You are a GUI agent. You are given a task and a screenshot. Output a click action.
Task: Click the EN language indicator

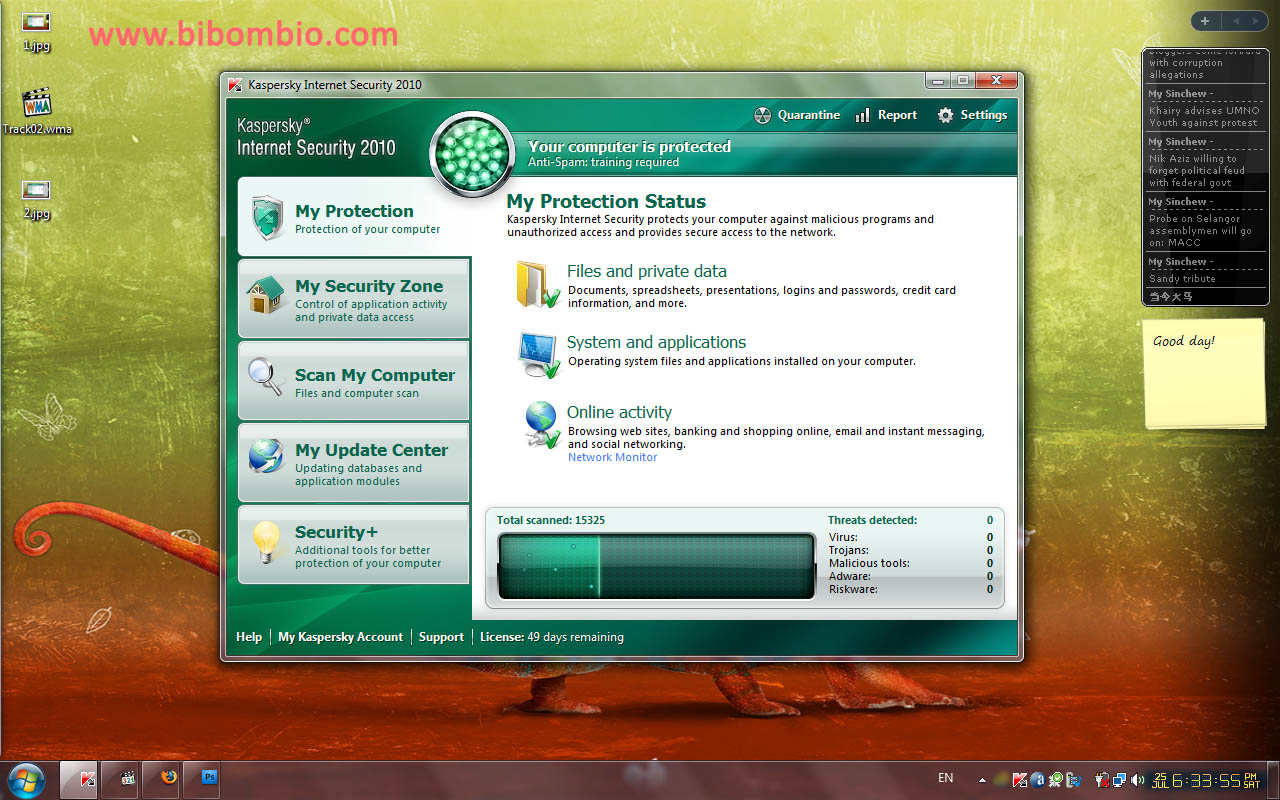click(x=945, y=778)
